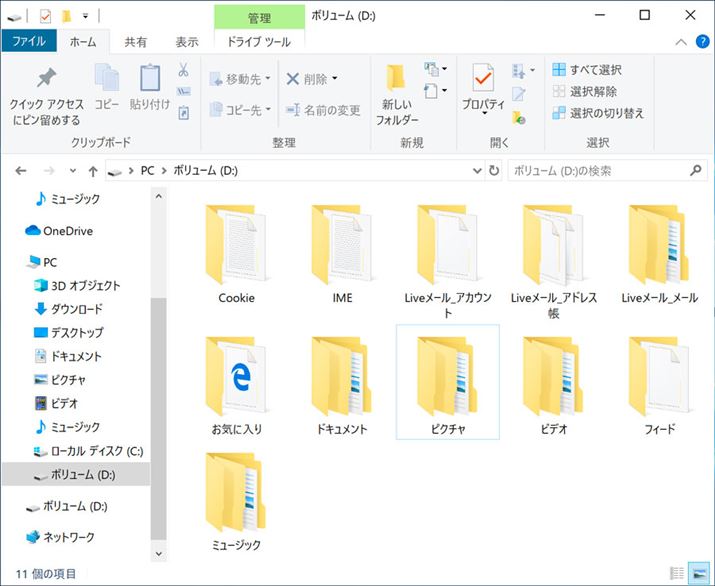The image size is (715, 586).
Task: Switch to the 表示 (View) tab
Action: [x=187, y=42]
